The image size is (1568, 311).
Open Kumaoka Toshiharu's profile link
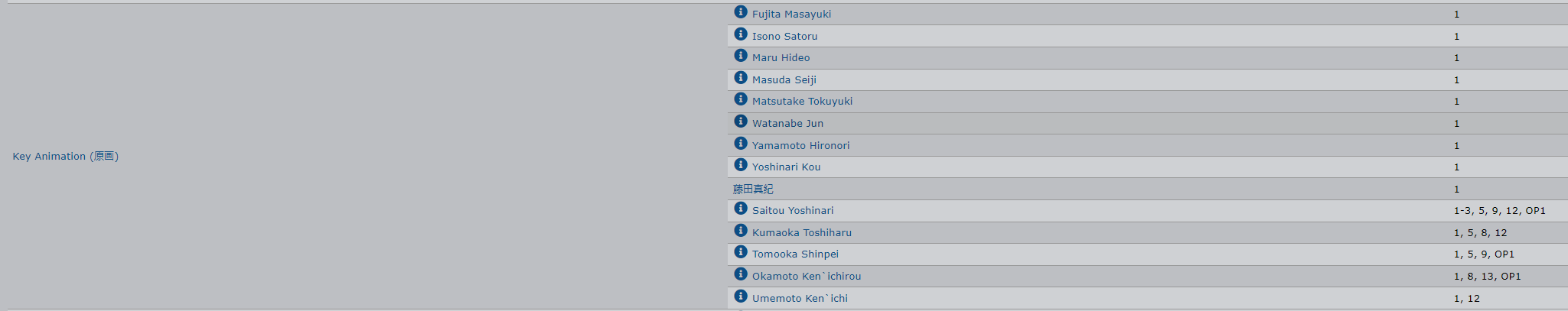tap(801, 232)
